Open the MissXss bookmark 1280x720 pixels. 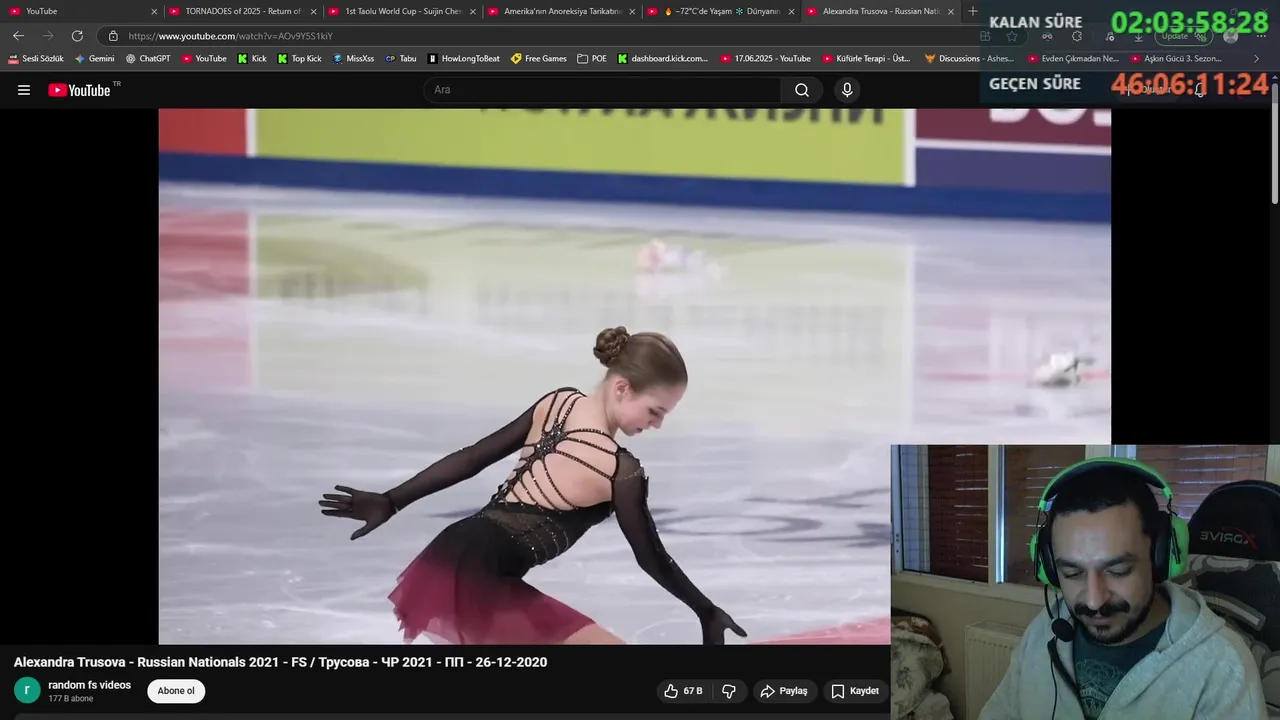(353, 59)
